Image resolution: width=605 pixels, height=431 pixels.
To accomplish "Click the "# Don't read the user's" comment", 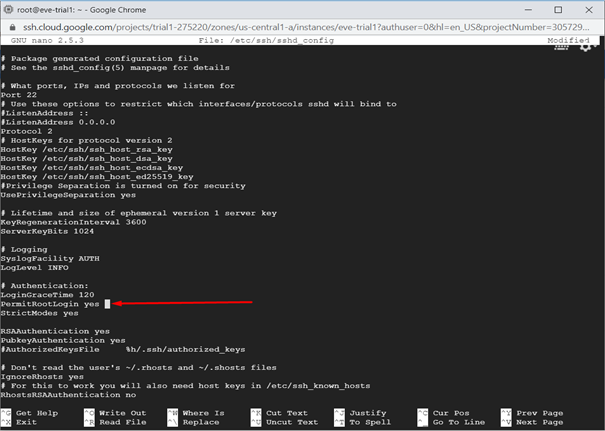I will coord(139,367).
